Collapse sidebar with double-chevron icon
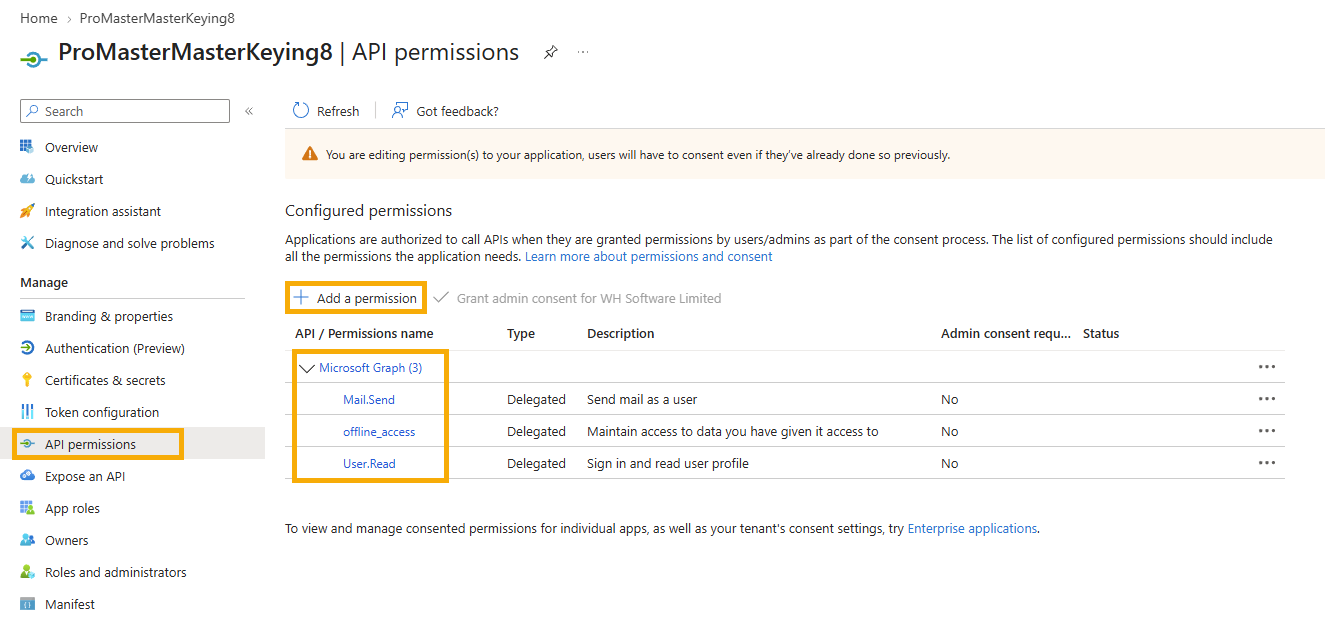This screenshot has width=1325, height=629. coord(249,111)
